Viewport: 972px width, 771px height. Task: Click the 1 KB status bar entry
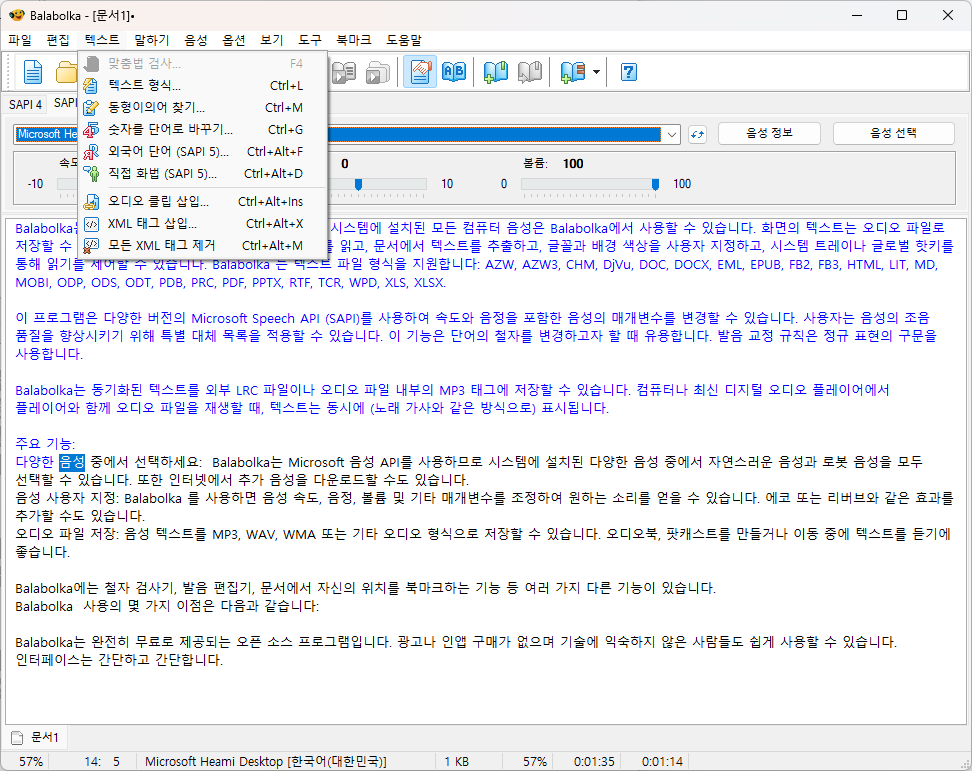coord(456,762)
